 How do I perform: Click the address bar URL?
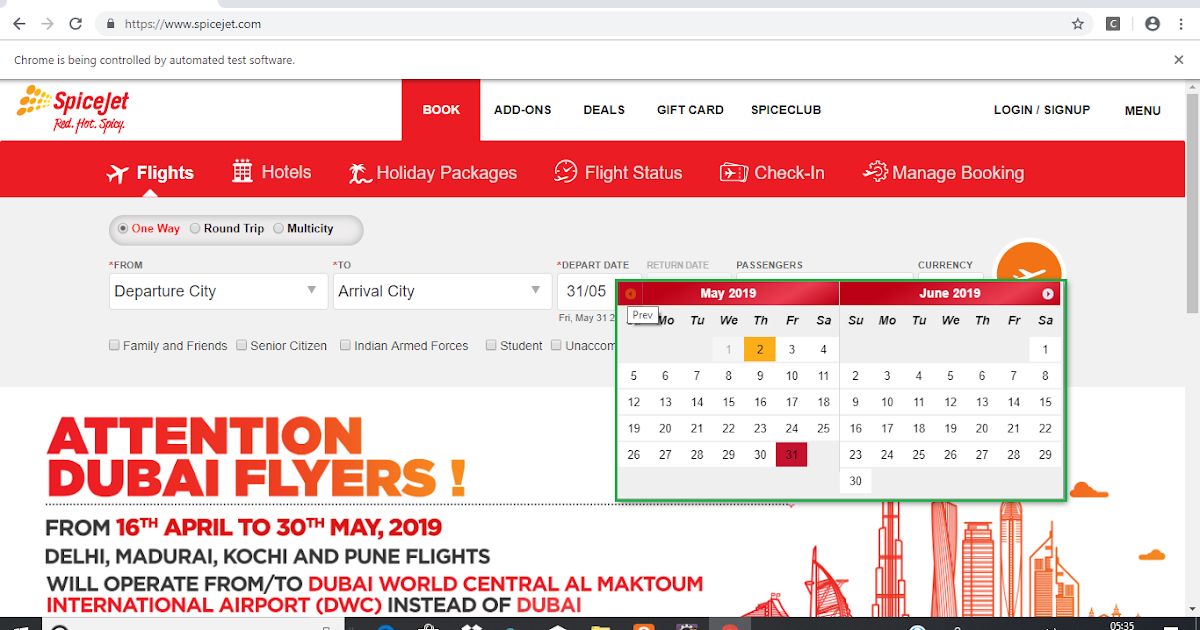(195, 23)
